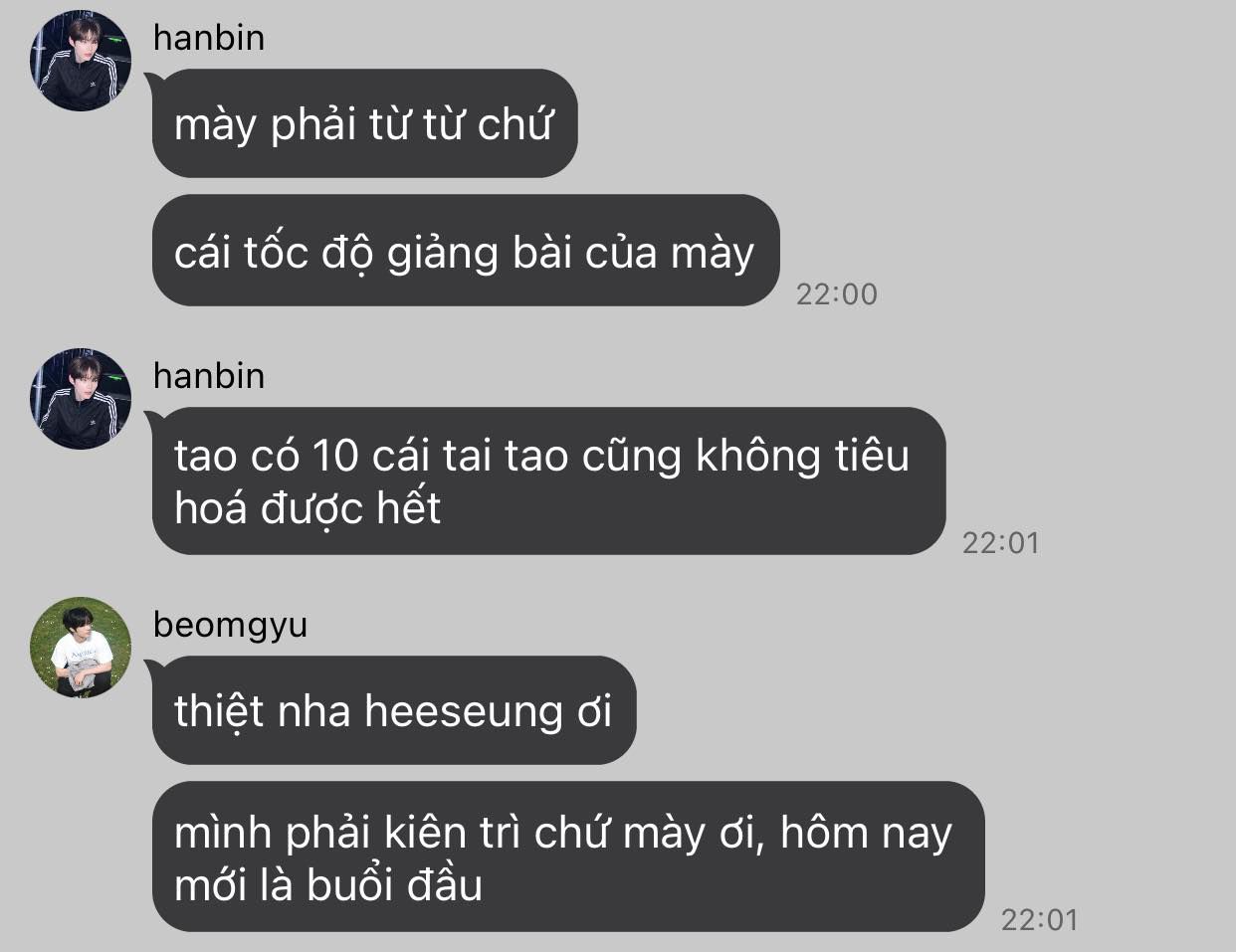Open hanbin's avatar beside "mày phải từ từ chứ"
Image resolution: width=1236 pixels, height=952 pixels.
click(81, 61)
